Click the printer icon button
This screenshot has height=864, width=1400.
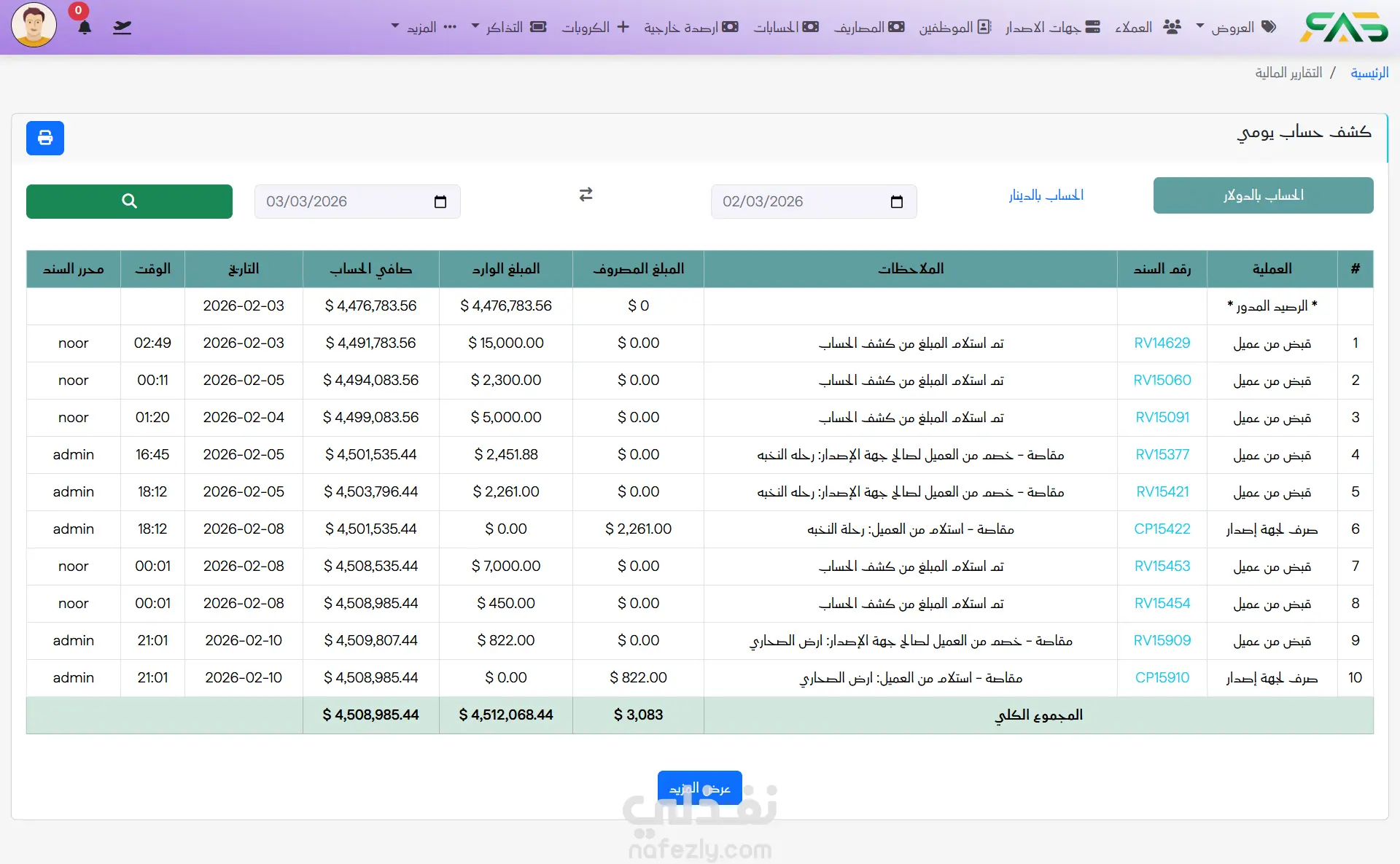[45, 138]
